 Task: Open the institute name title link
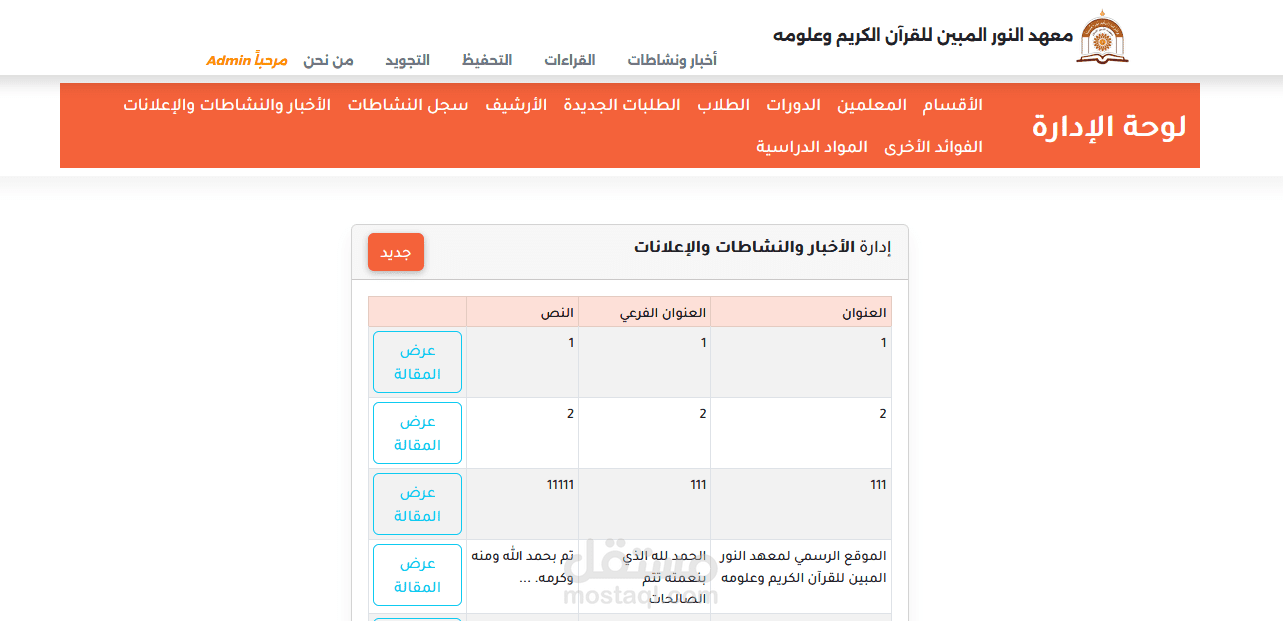[x=922, y=35]
